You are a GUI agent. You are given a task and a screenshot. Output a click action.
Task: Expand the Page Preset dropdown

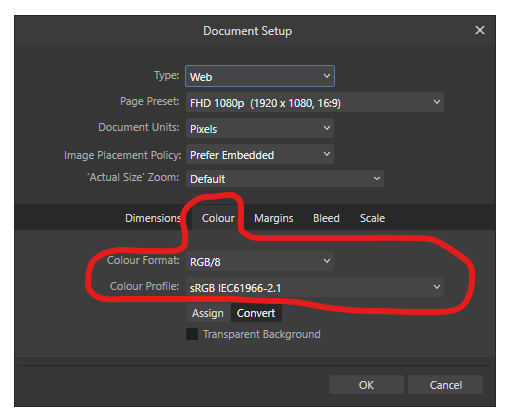(315, 102)
